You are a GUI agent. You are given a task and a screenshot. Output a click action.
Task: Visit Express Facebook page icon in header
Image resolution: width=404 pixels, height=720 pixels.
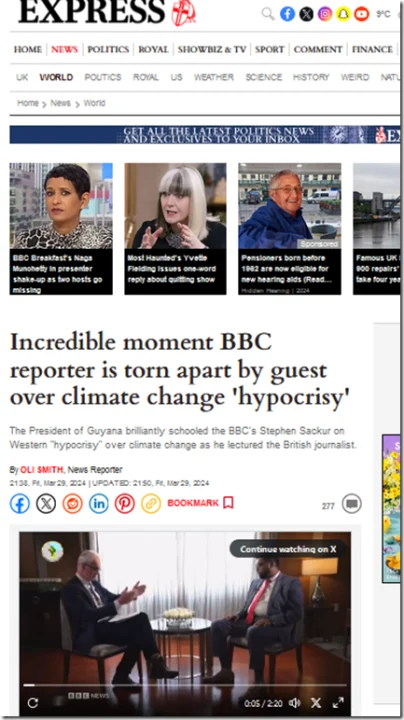point(287,14)
